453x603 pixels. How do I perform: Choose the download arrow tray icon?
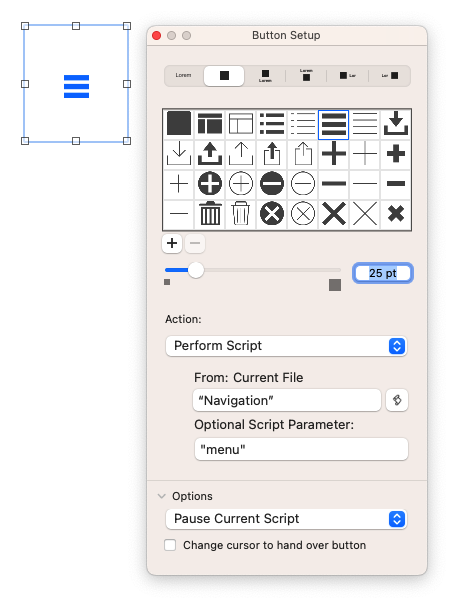click(x=396, y=123)
